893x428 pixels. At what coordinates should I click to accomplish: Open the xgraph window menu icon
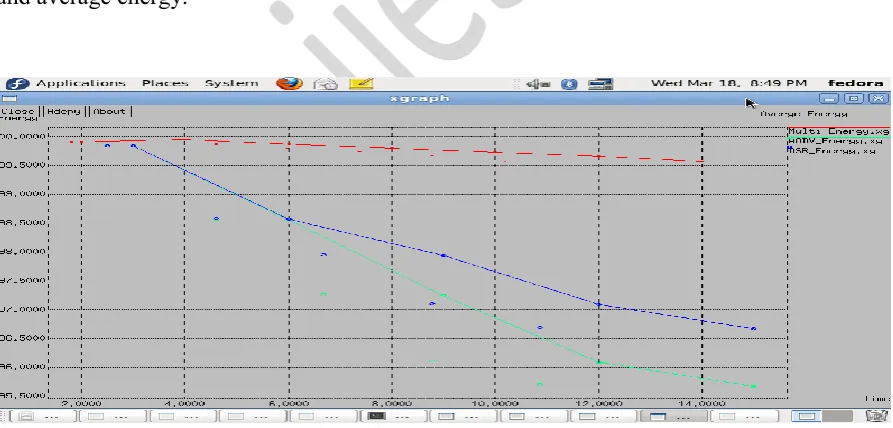[10, 98]
